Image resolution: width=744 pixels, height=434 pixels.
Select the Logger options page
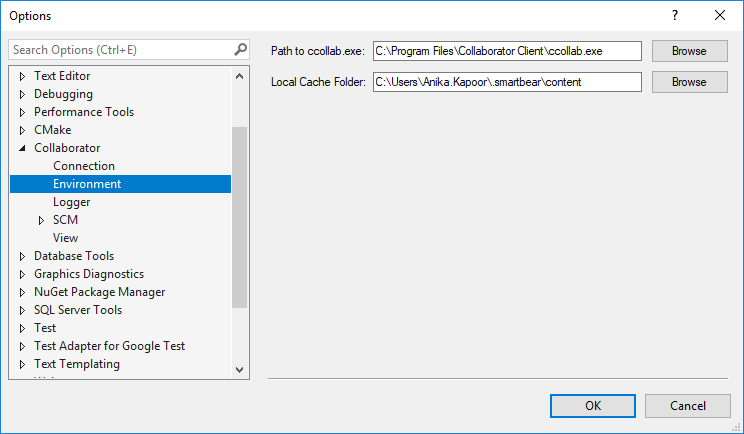click(x=72, y=202)
